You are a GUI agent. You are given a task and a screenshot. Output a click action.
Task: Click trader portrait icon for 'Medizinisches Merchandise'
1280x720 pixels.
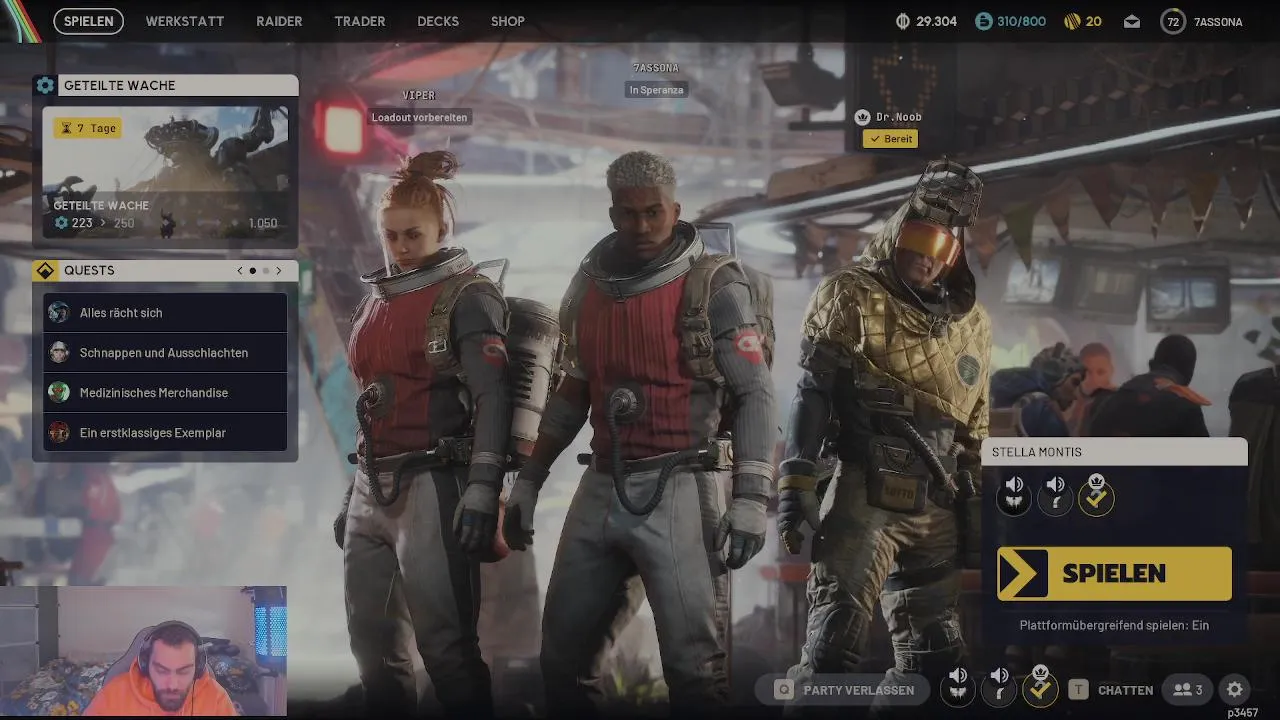click(59, 392)
